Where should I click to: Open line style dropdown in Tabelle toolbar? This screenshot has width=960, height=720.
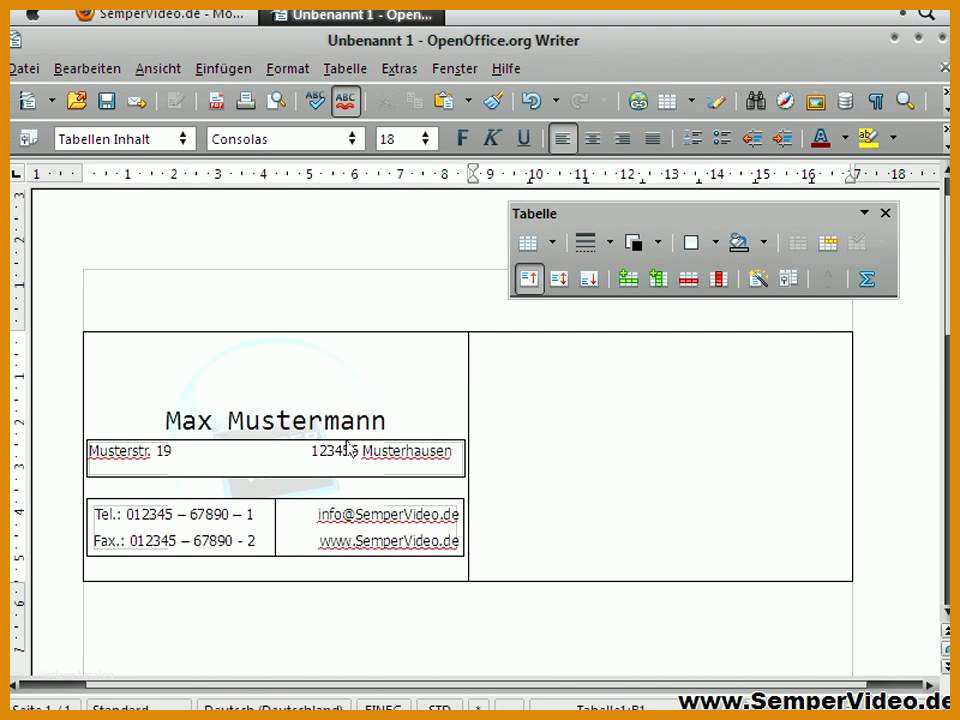(x=610, y=242)
